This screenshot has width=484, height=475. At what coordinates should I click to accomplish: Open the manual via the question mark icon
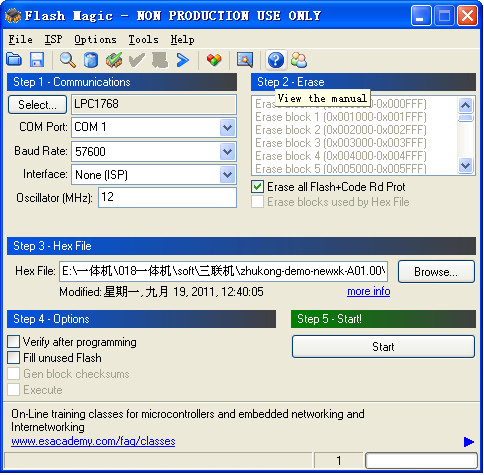pos(276,60)
